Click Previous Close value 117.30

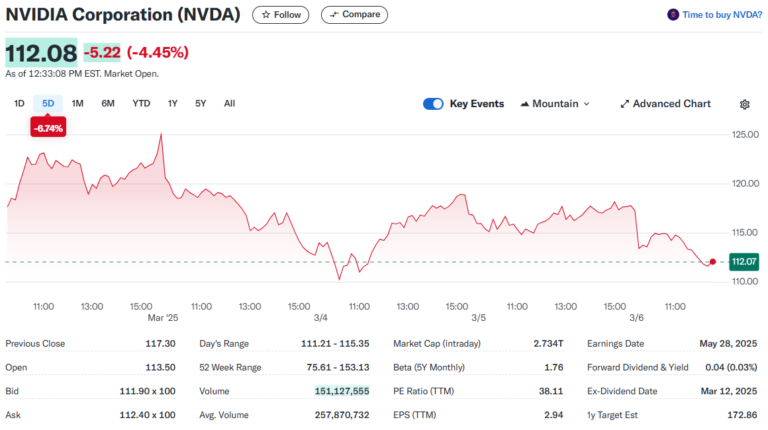pos(160,344)
